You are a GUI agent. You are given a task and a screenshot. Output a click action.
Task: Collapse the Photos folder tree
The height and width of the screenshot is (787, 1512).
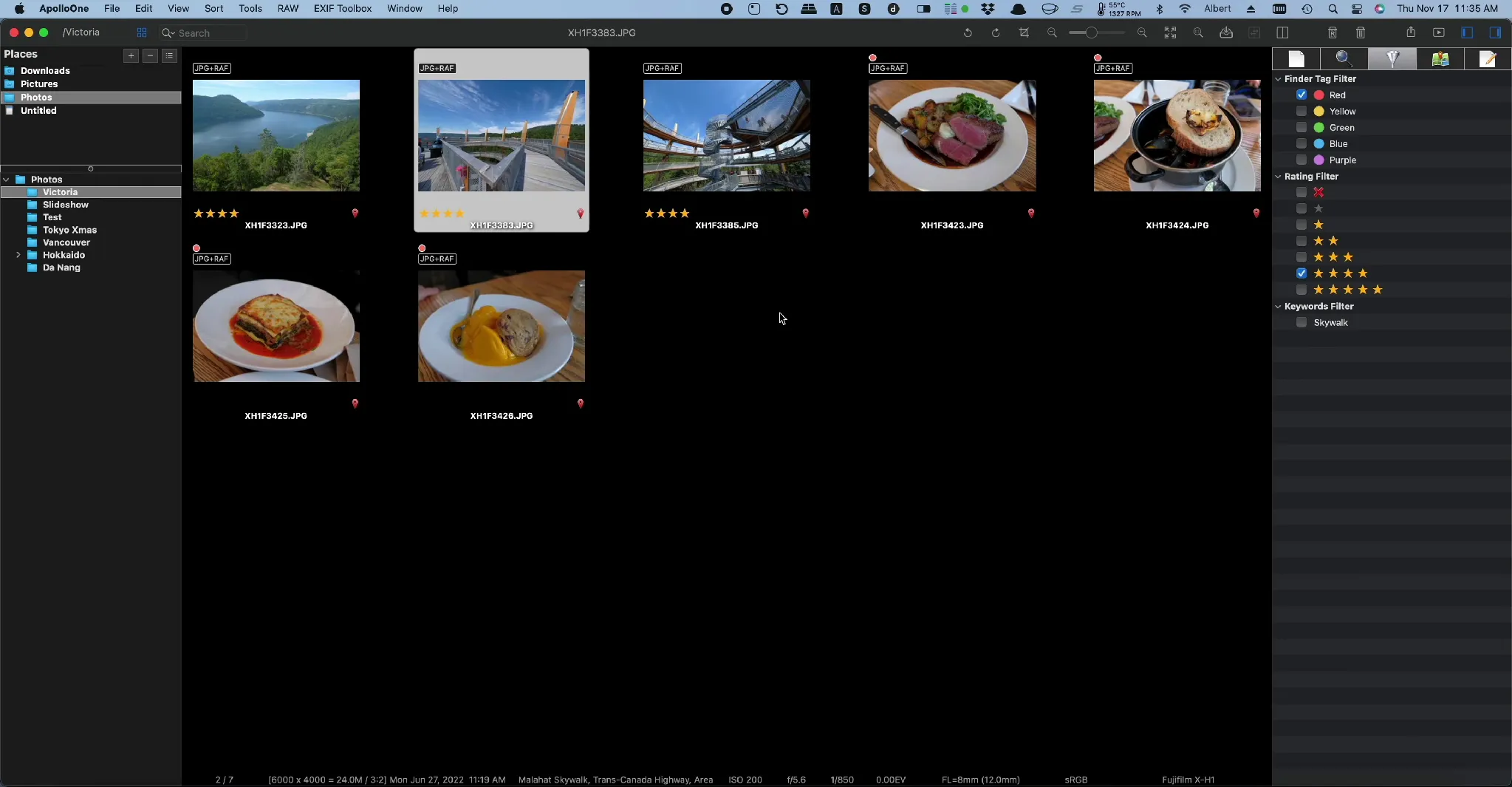click(6, 180)
